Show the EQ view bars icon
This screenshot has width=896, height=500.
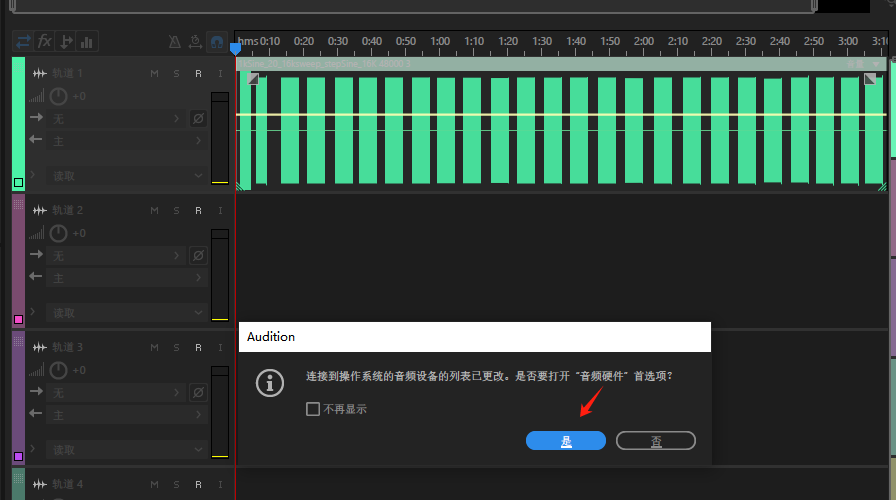tap(87, 42)
